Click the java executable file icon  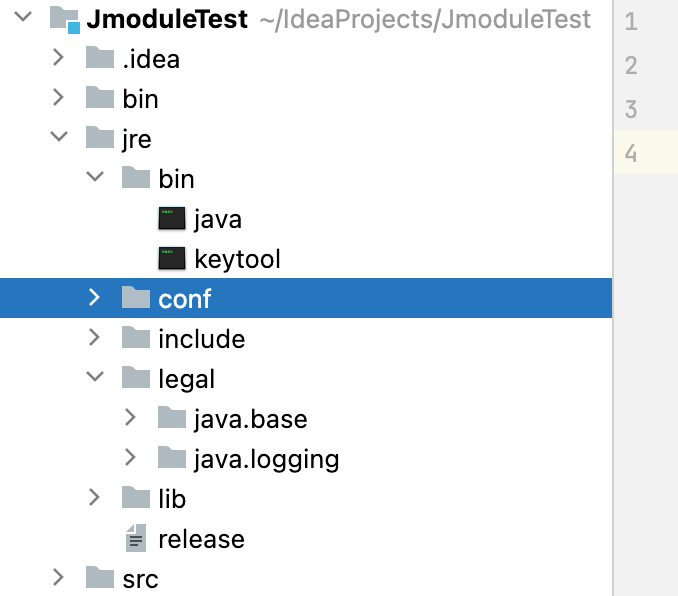pos(172,218)
